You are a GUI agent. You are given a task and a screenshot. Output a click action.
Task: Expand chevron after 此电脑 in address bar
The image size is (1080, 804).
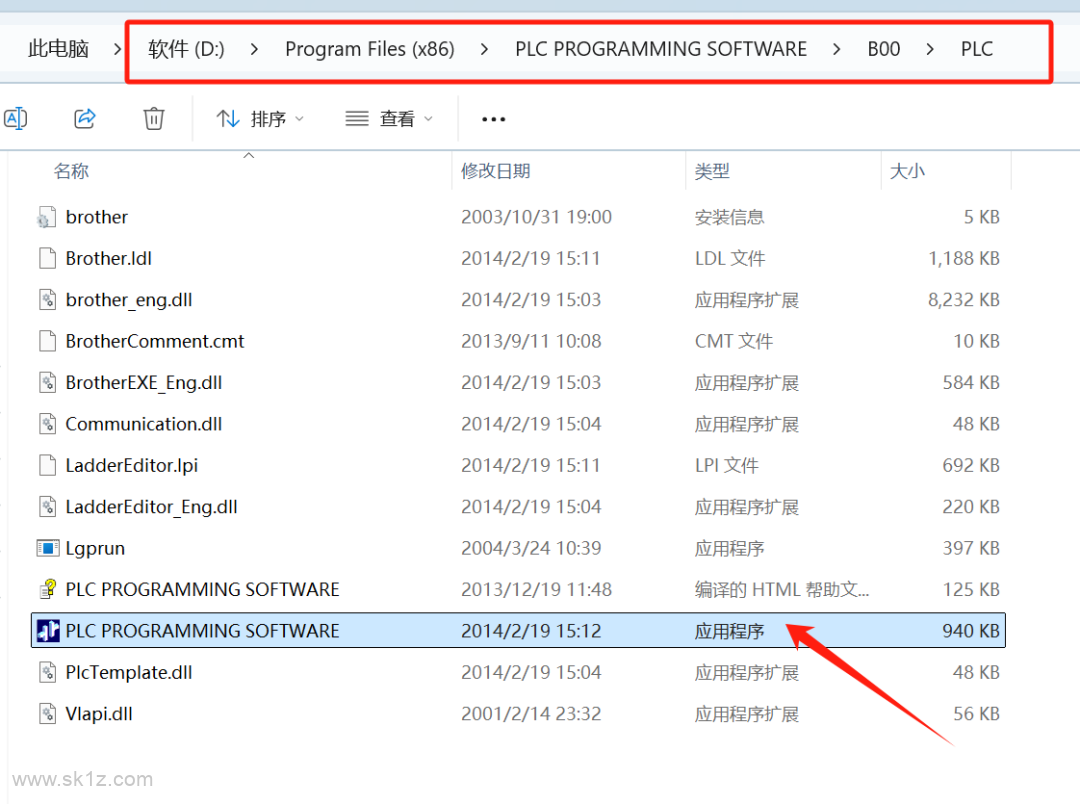[117, 49]
